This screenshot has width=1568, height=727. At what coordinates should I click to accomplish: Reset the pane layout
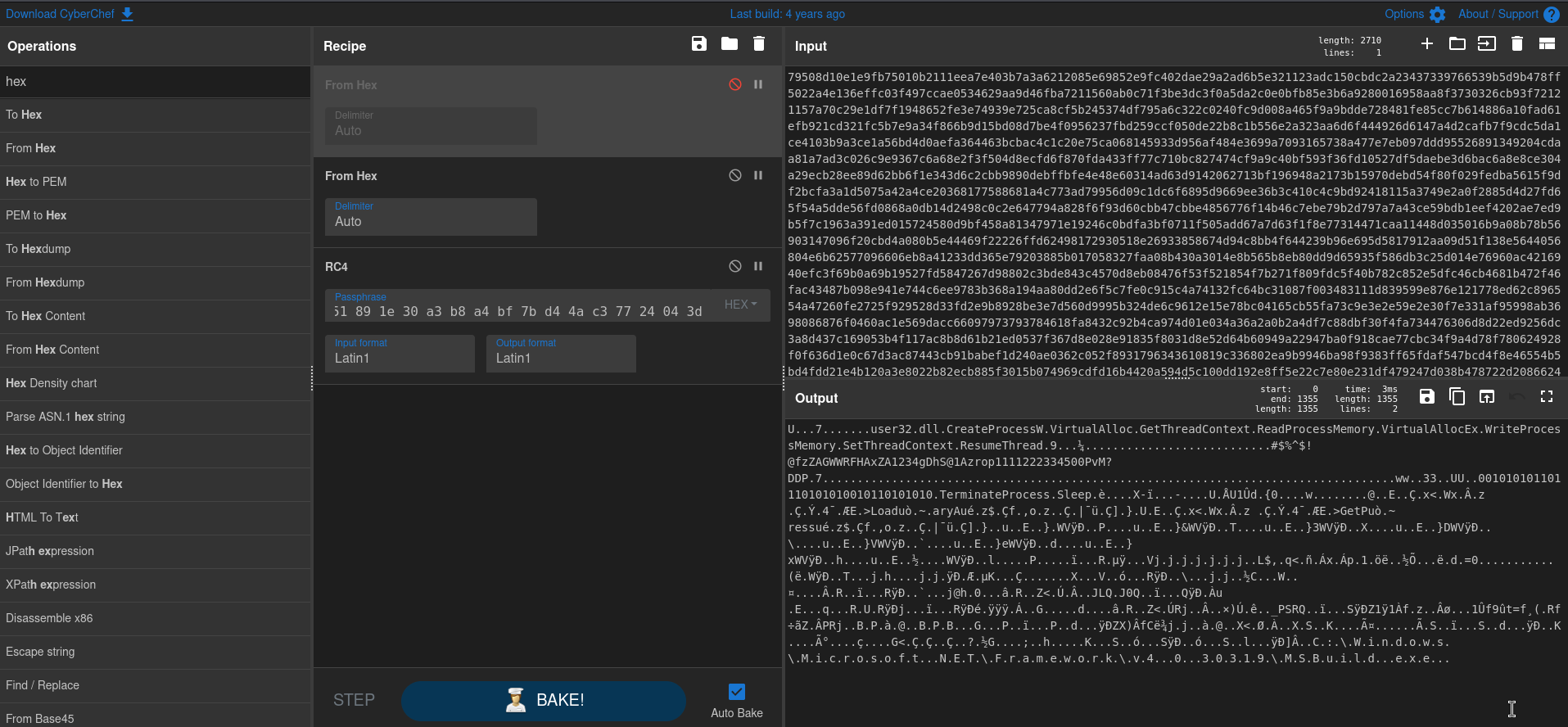click(x=1547, y=44)
